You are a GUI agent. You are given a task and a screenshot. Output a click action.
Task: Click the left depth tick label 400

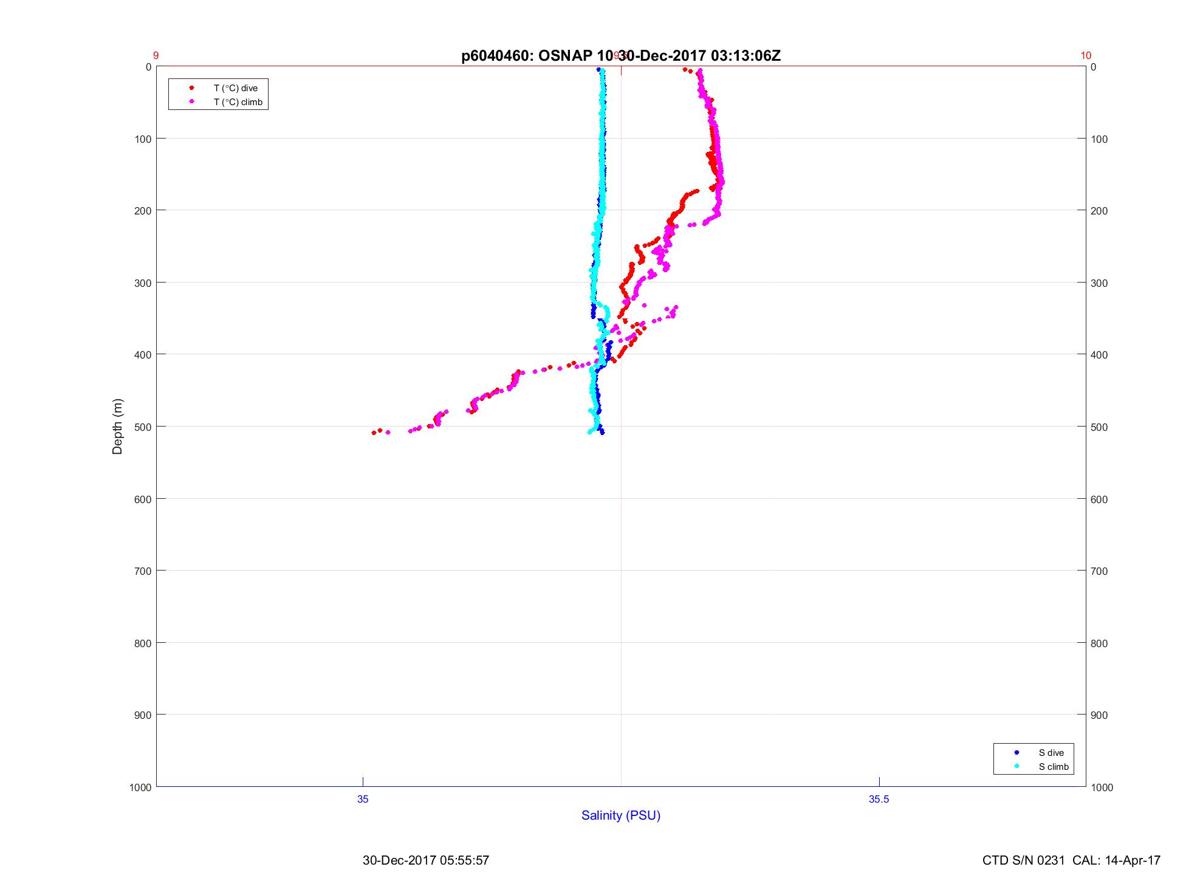point(143,355)
